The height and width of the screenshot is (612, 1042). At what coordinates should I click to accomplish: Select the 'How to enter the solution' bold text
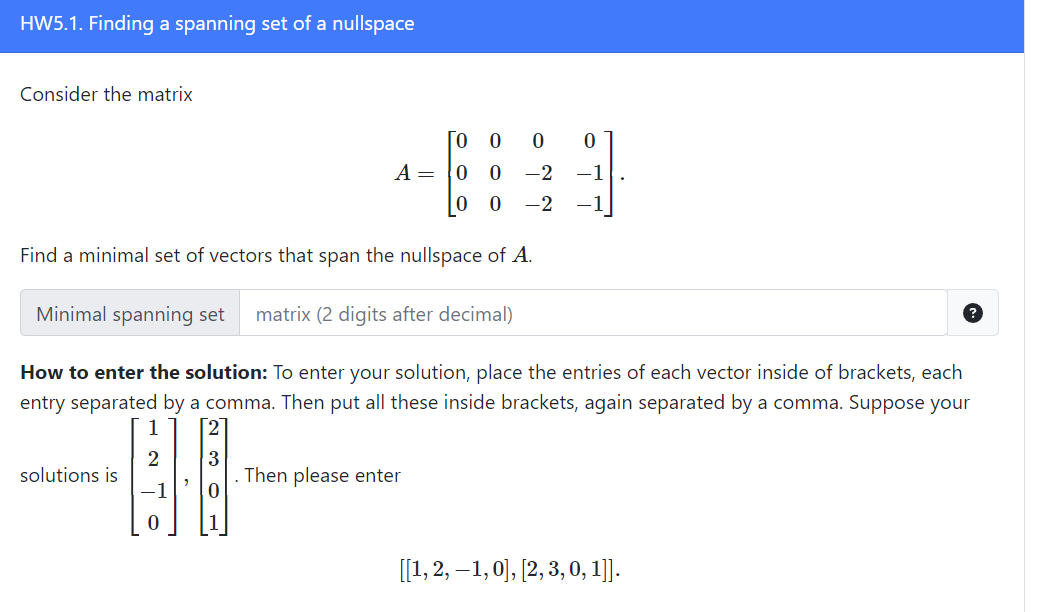pyautogui.click(x=140, y=372)
